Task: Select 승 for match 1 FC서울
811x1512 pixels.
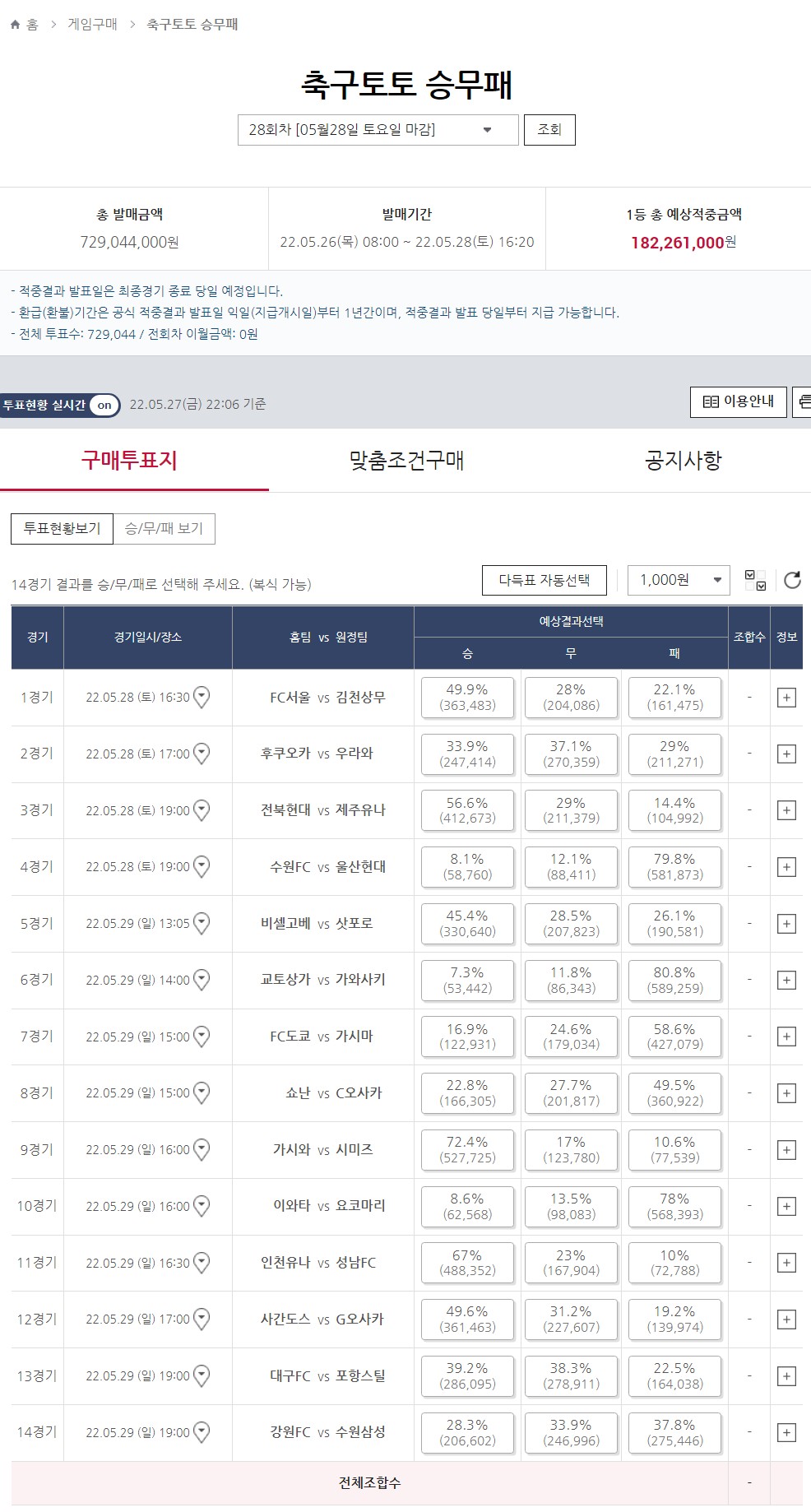Action: [x=467, y=698]
